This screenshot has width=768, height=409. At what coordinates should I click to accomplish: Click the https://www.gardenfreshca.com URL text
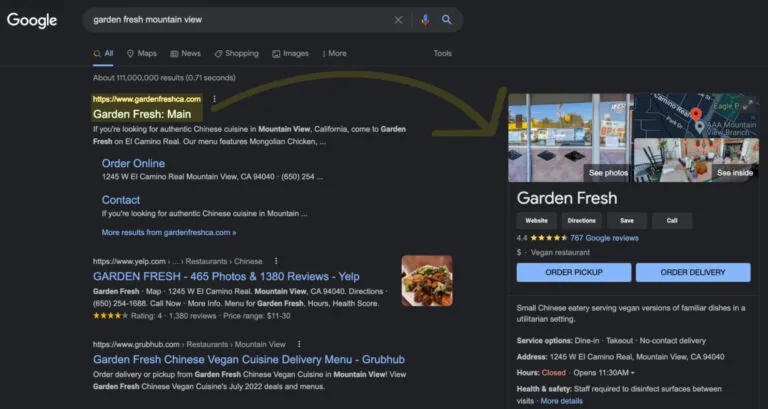pos(147,99)
